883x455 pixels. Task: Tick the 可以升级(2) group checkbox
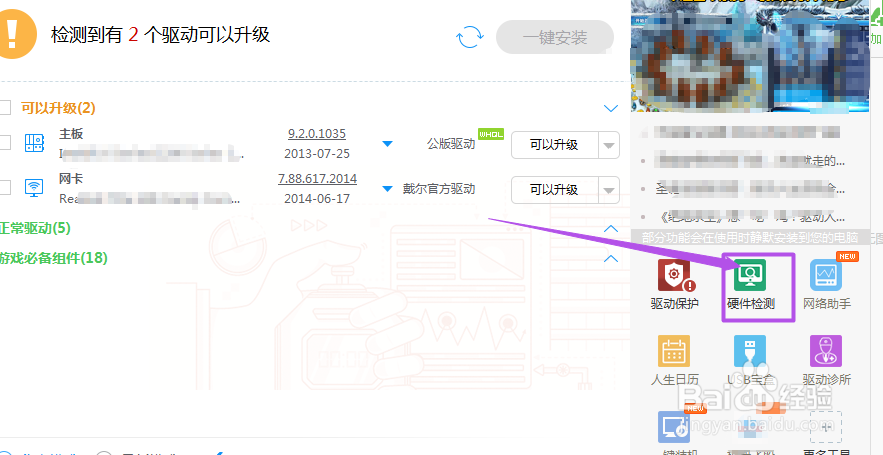click(x=5, y=108)
